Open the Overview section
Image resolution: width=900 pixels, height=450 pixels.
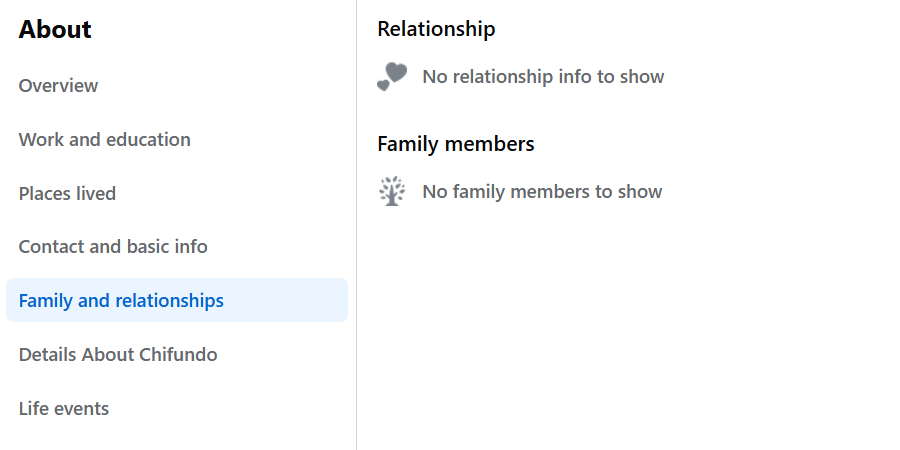pyautogui.click(x=58, y=86)
